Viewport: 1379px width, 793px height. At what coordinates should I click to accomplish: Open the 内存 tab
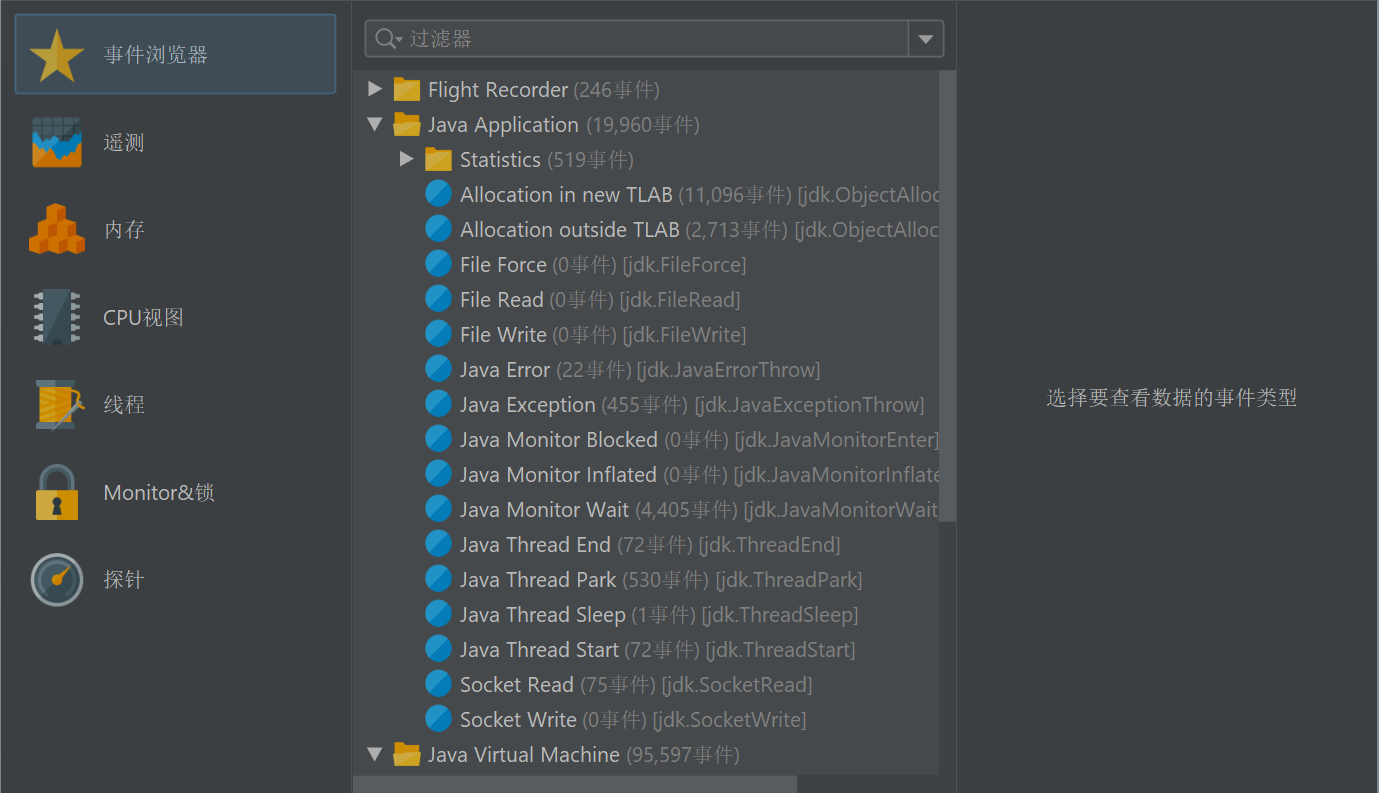175,229
